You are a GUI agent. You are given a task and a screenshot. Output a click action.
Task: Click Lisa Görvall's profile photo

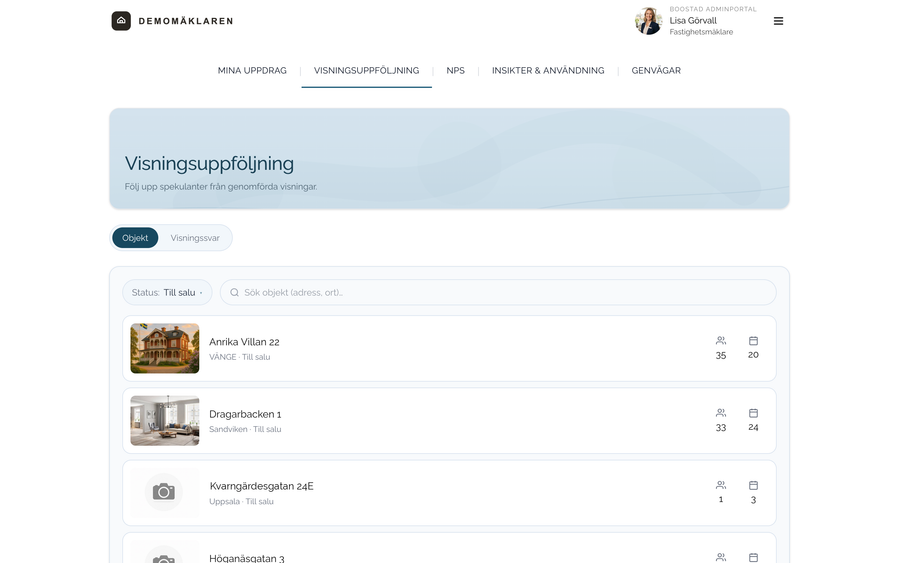click(649, 21)
